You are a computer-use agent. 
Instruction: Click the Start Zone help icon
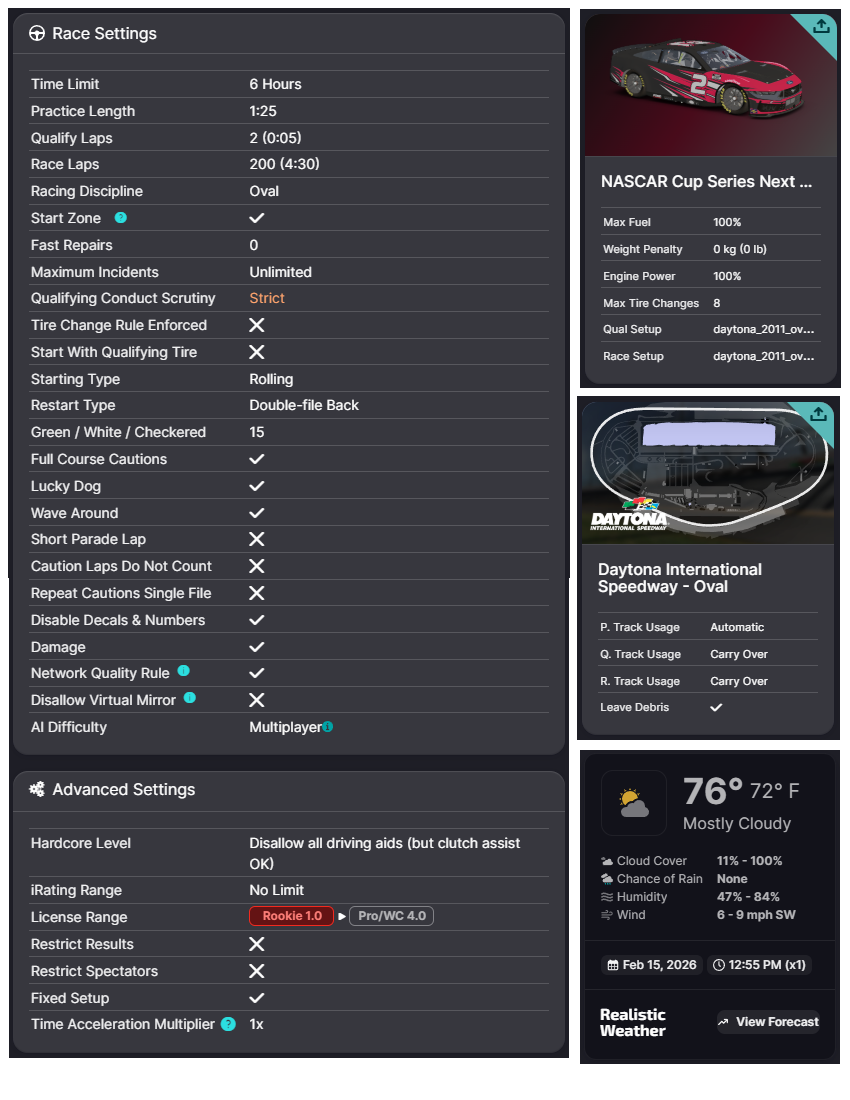(121, 218)
